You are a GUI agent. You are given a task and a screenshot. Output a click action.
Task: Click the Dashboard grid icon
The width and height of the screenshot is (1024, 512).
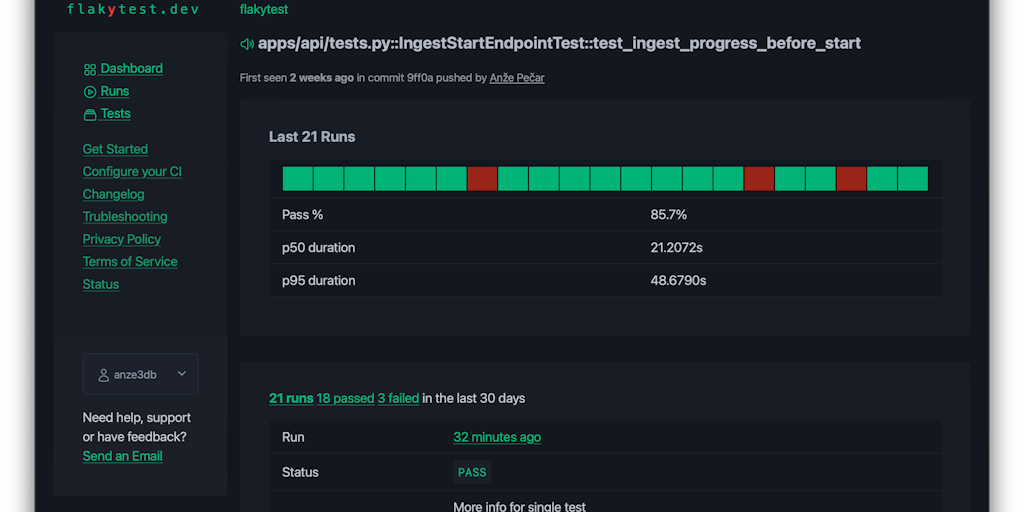(90, 69)
